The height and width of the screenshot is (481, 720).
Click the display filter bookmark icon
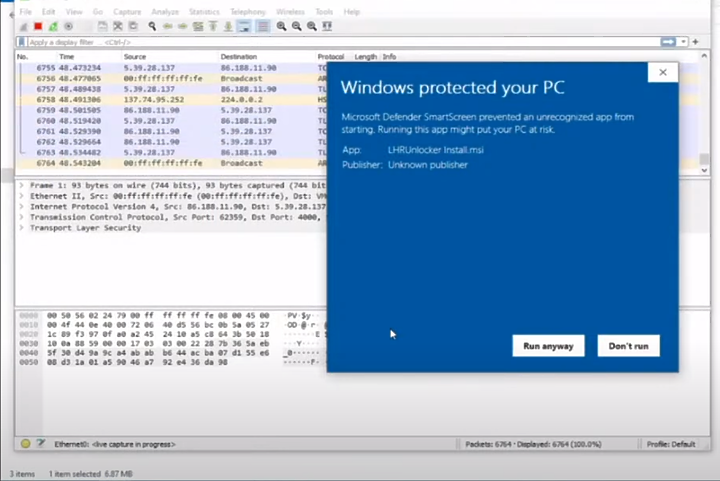click(x=21, y=42)
